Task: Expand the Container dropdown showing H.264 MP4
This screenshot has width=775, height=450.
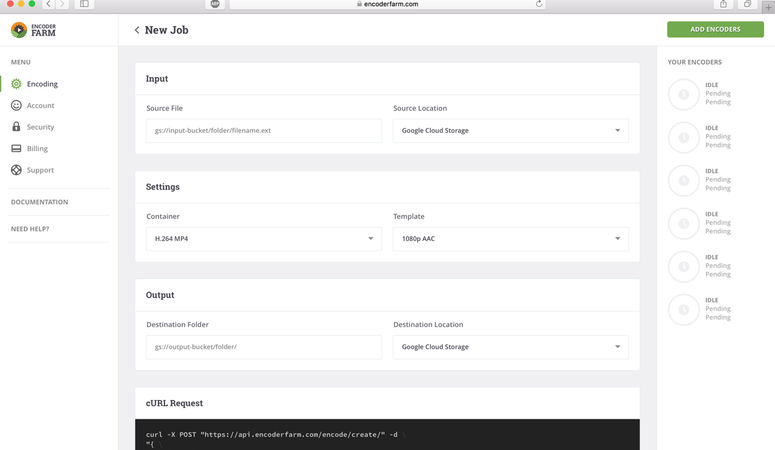Action: coord(263,238)
